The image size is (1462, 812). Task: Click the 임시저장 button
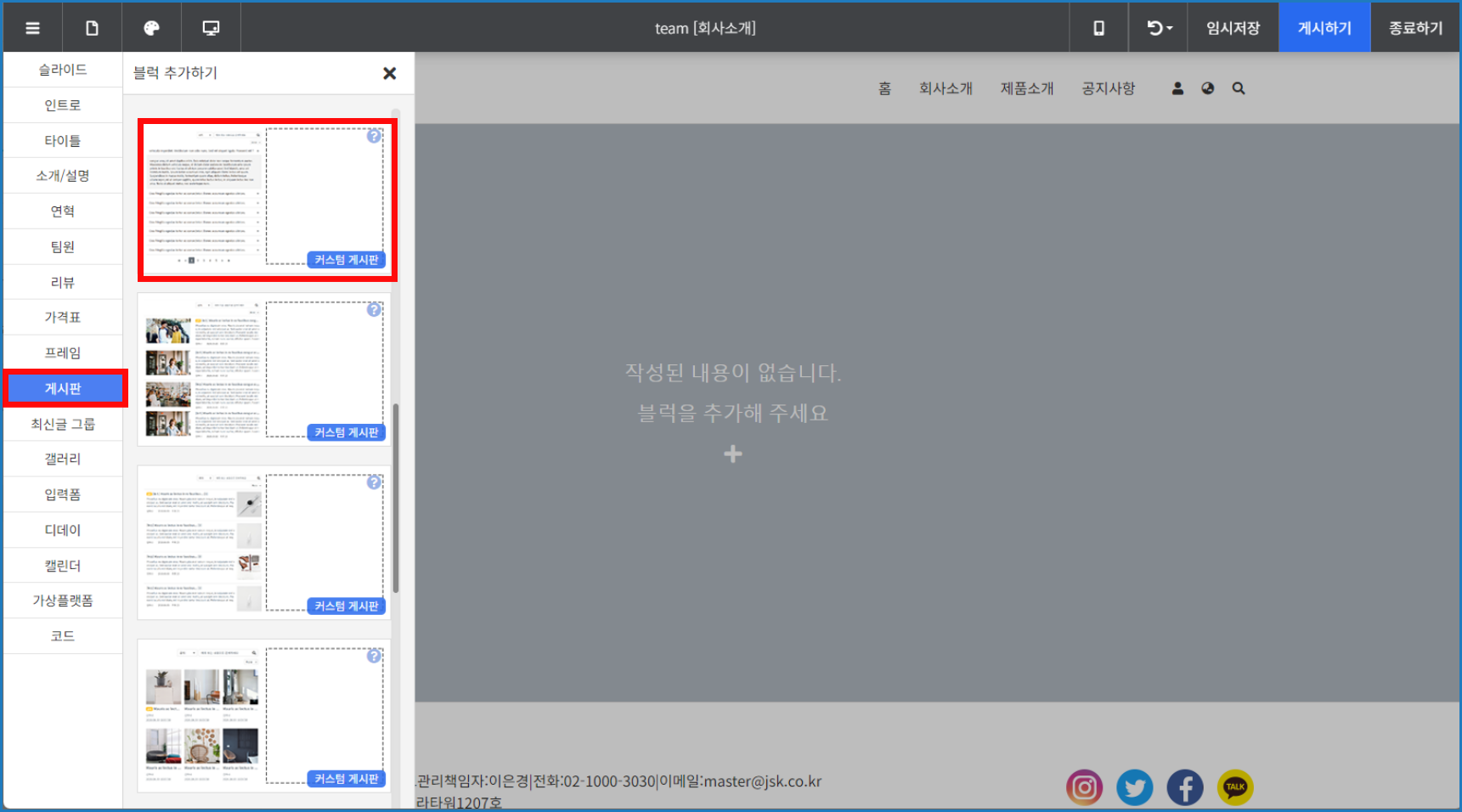1233,28
